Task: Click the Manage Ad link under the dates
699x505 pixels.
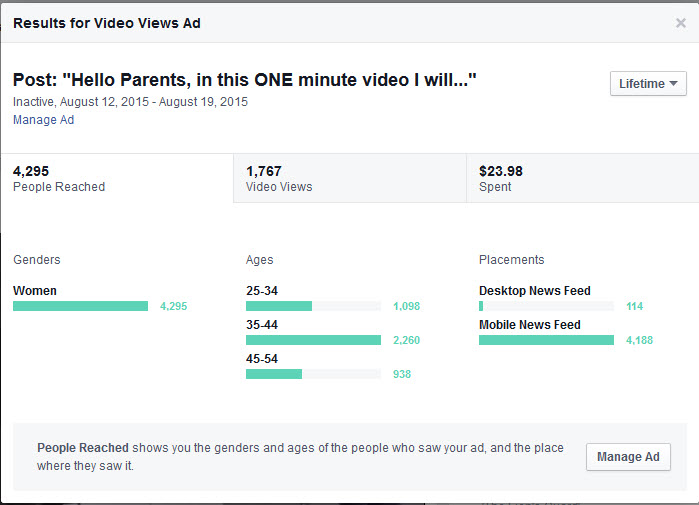Action: pos(44,120)
